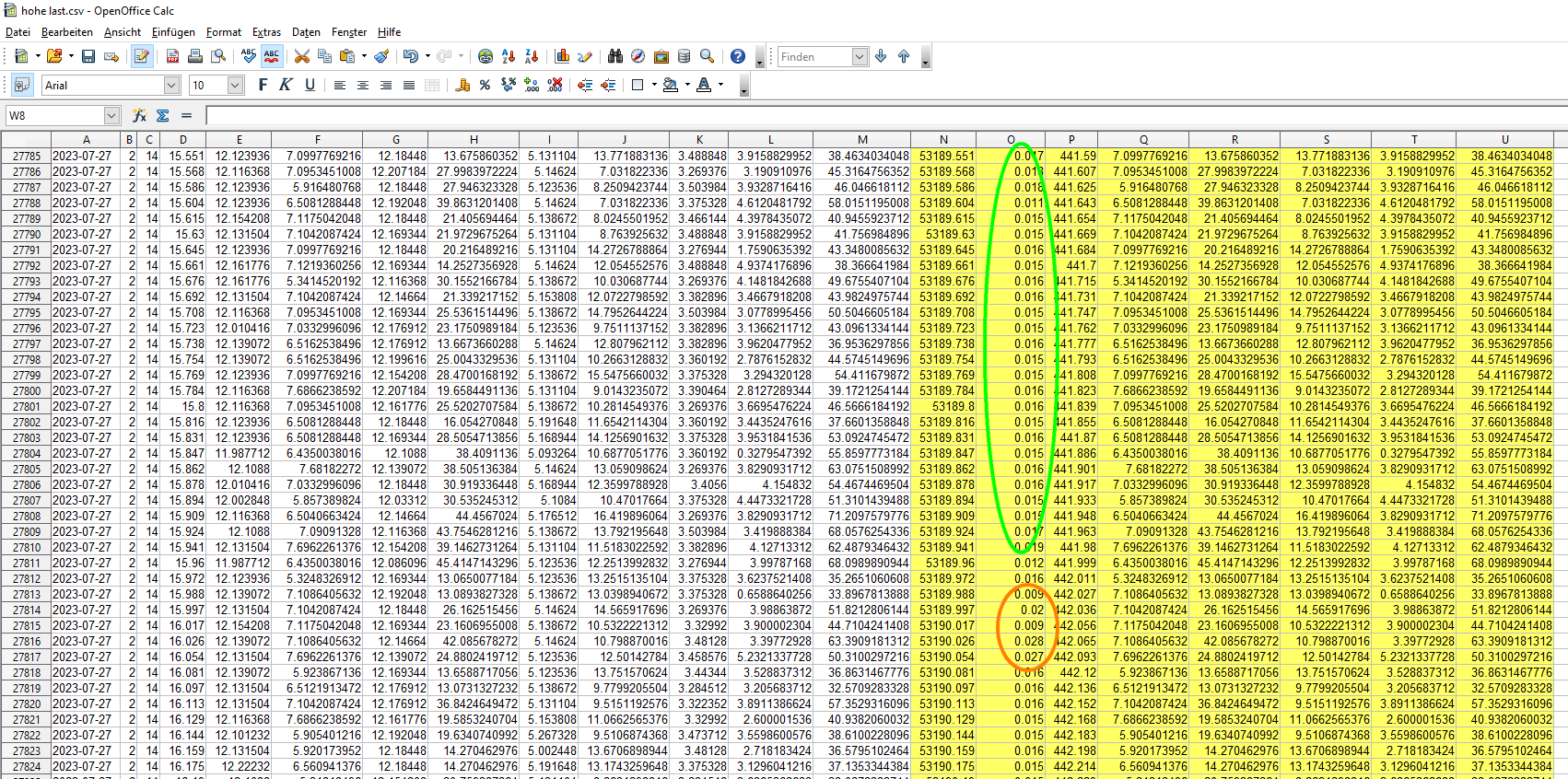Cut selection with scissors icon

click(301, 56)
